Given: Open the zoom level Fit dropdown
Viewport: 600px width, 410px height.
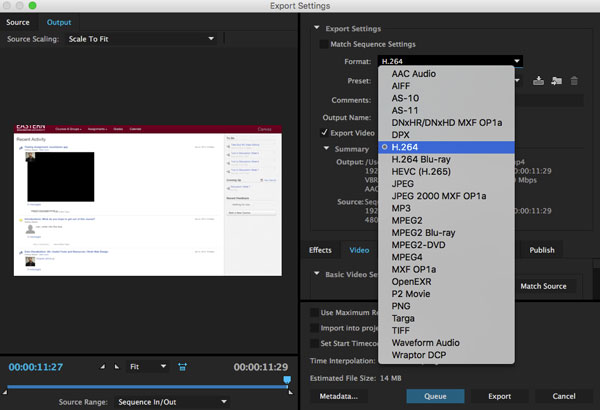Looking at the screenshot, I should (148, 367).
